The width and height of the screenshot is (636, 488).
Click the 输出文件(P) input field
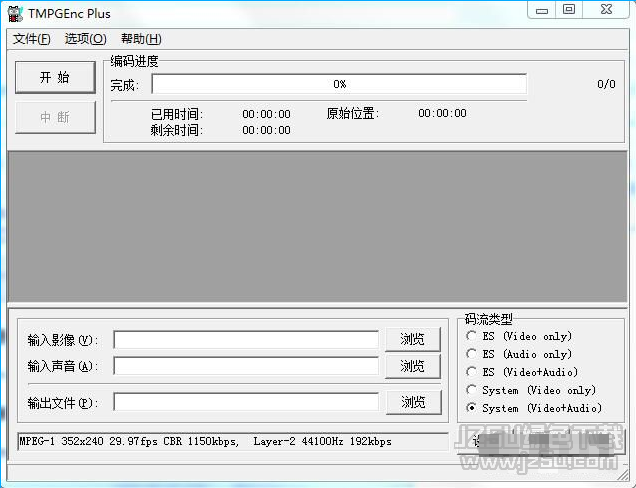(x=246, y=402)
